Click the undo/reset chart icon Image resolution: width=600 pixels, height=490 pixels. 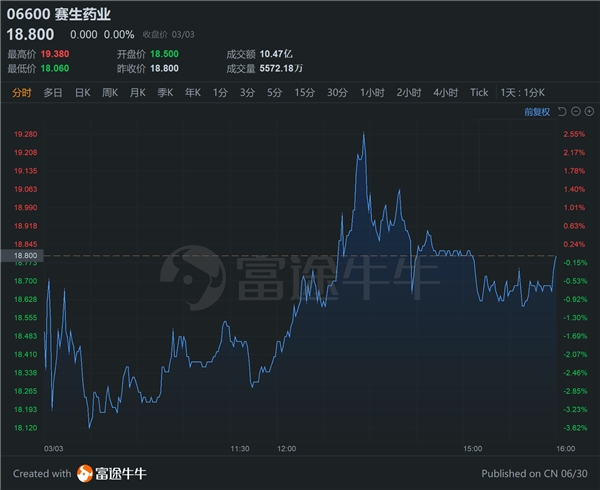tap(562, 112)
